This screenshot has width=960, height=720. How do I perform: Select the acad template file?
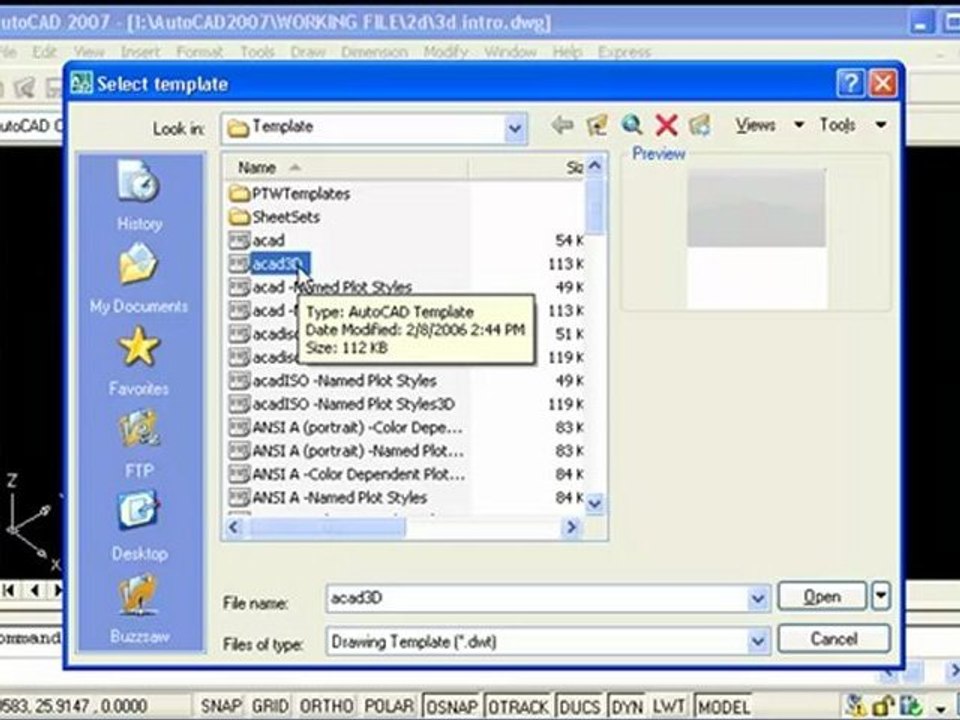[x=257, y=240]
